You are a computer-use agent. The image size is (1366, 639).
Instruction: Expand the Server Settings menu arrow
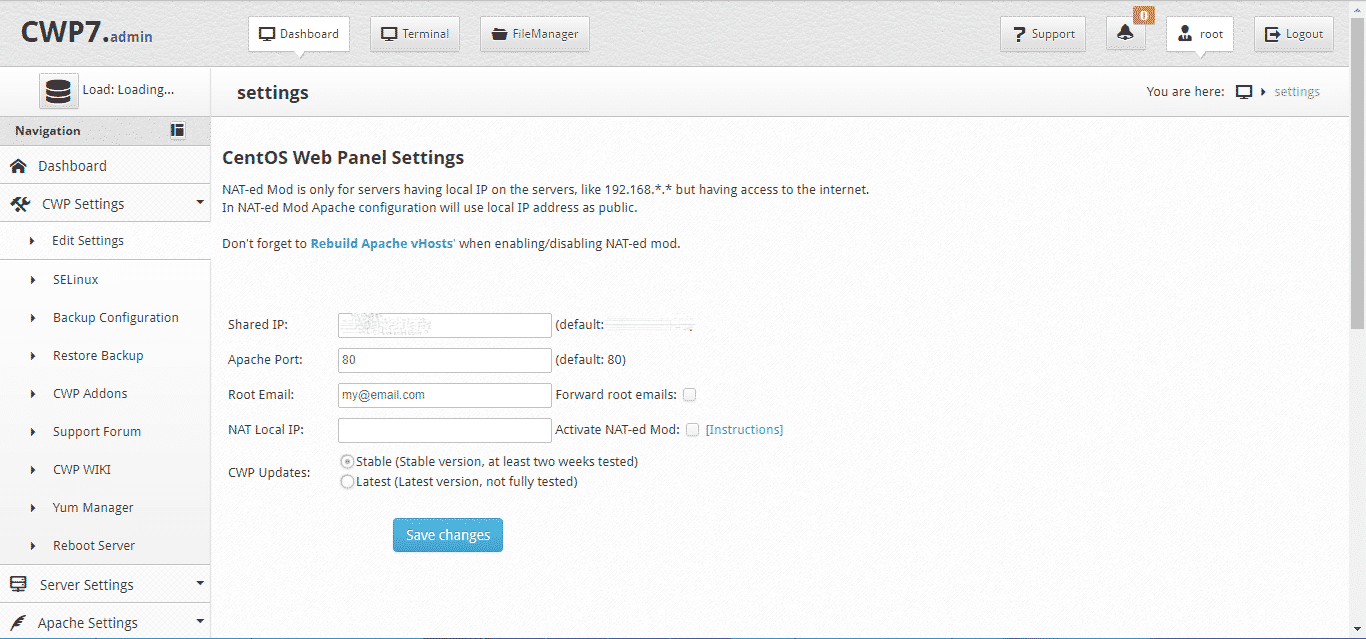click(200, 583)
